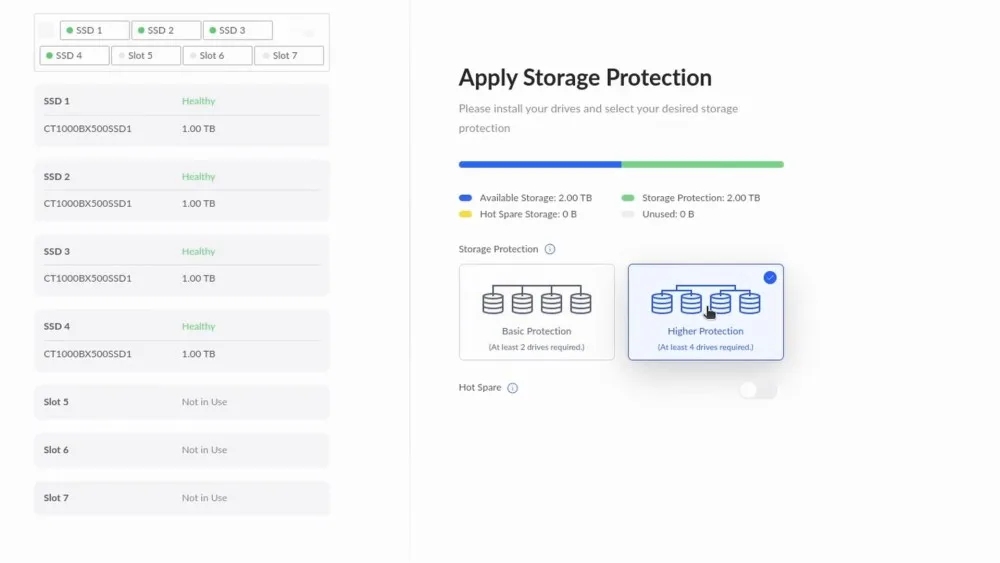
Task: Click the Basic Protection drives icon
Action: tap(536, 300)
